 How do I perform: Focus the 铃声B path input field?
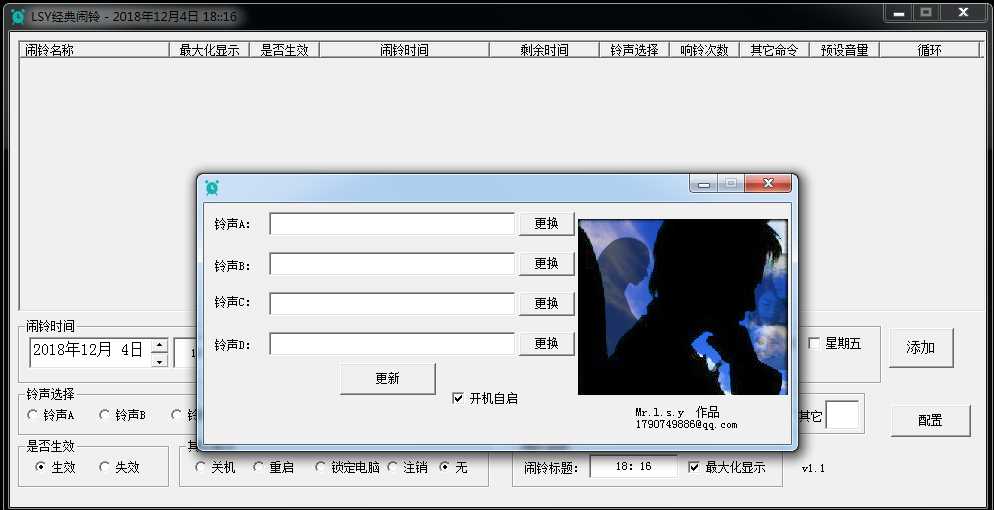click(x=392, y=264)
